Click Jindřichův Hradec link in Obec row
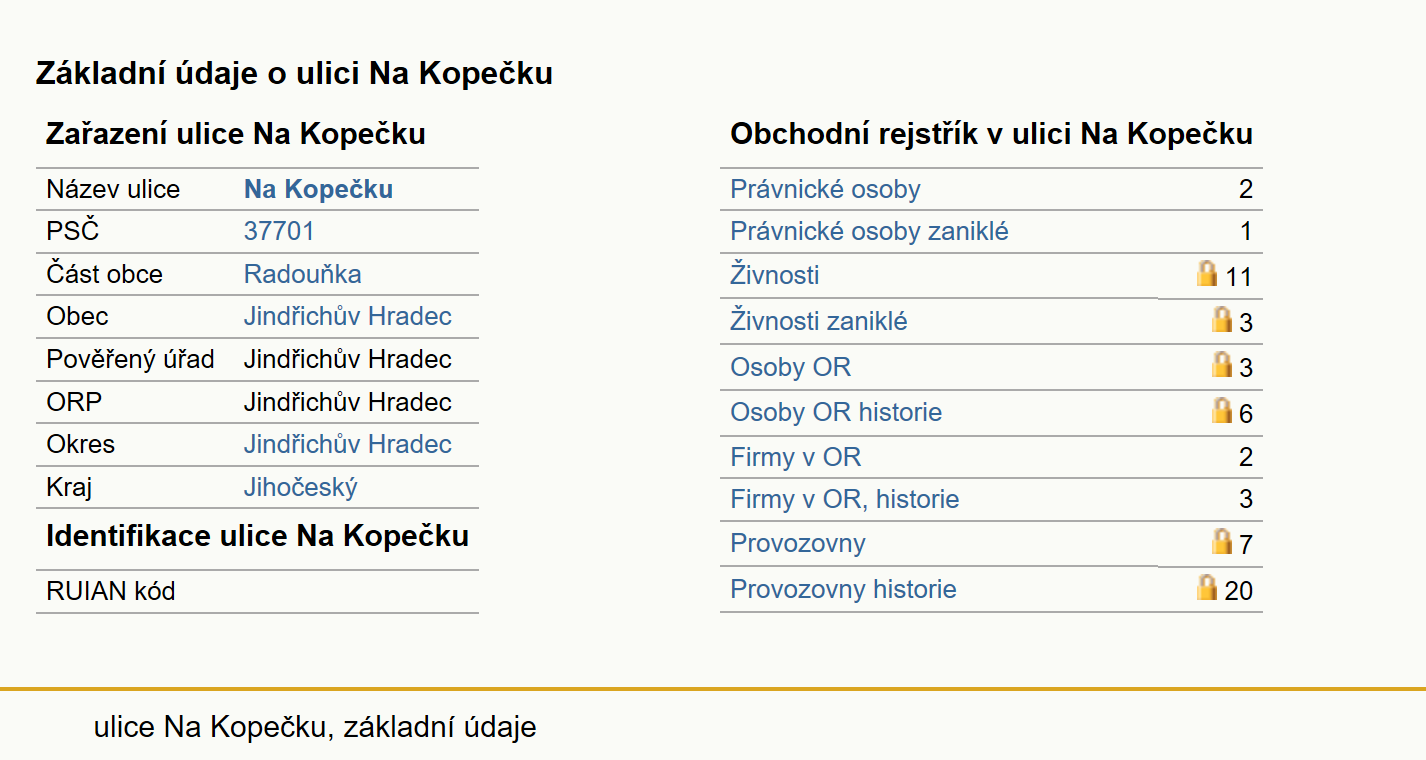This screenshot has height=760, width=1426. pyautogui.click(x=347, y=316)
